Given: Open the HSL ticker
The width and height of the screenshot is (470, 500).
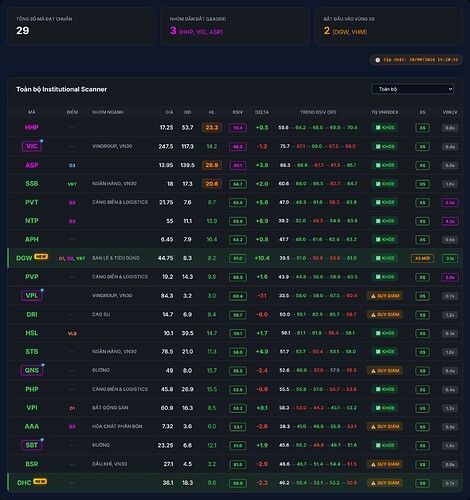Looking at the screenshot, I should 32,333.
